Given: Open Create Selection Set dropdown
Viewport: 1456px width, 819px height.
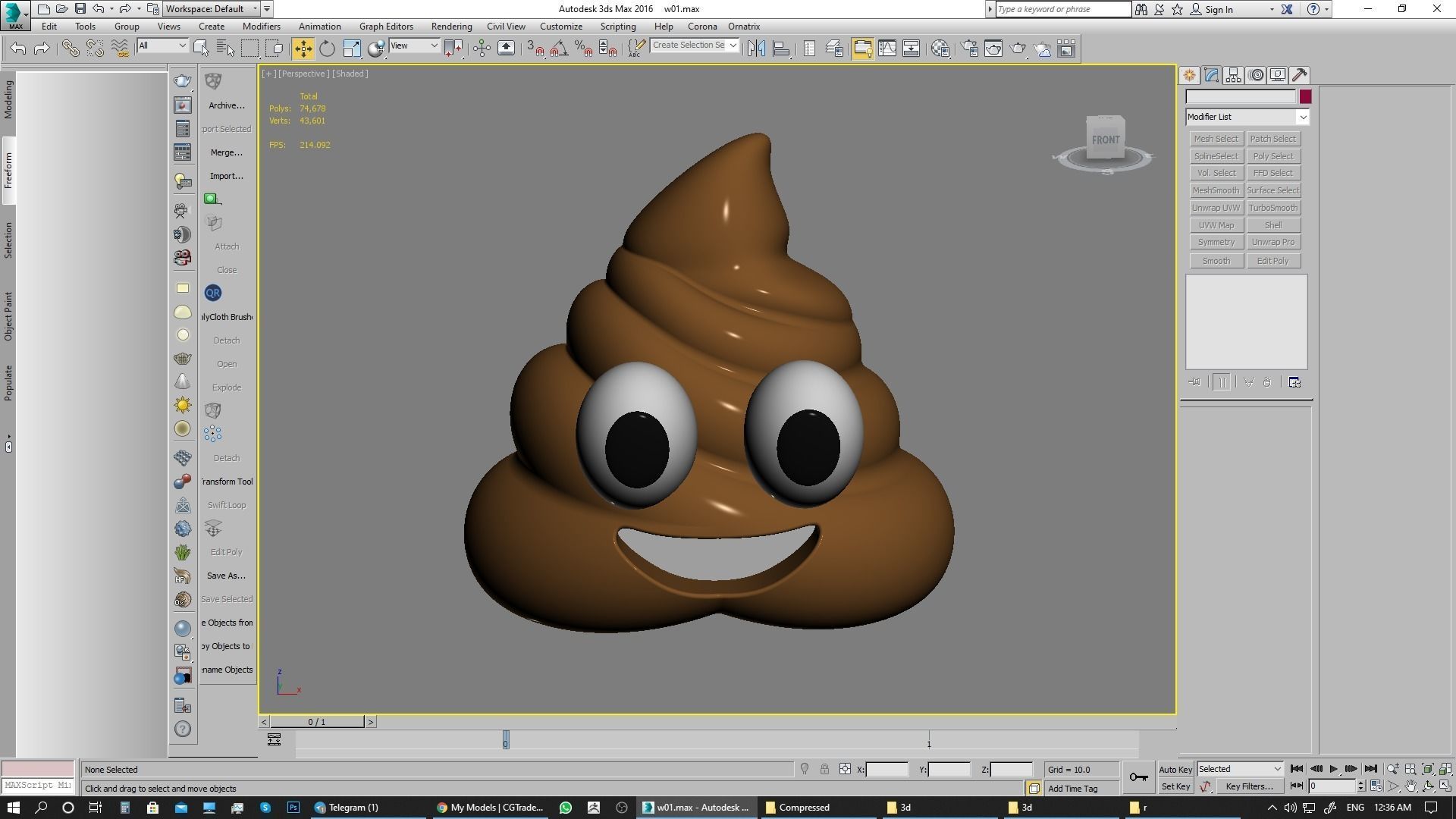Looking at the screenshot, I should [x=694, y=45].
